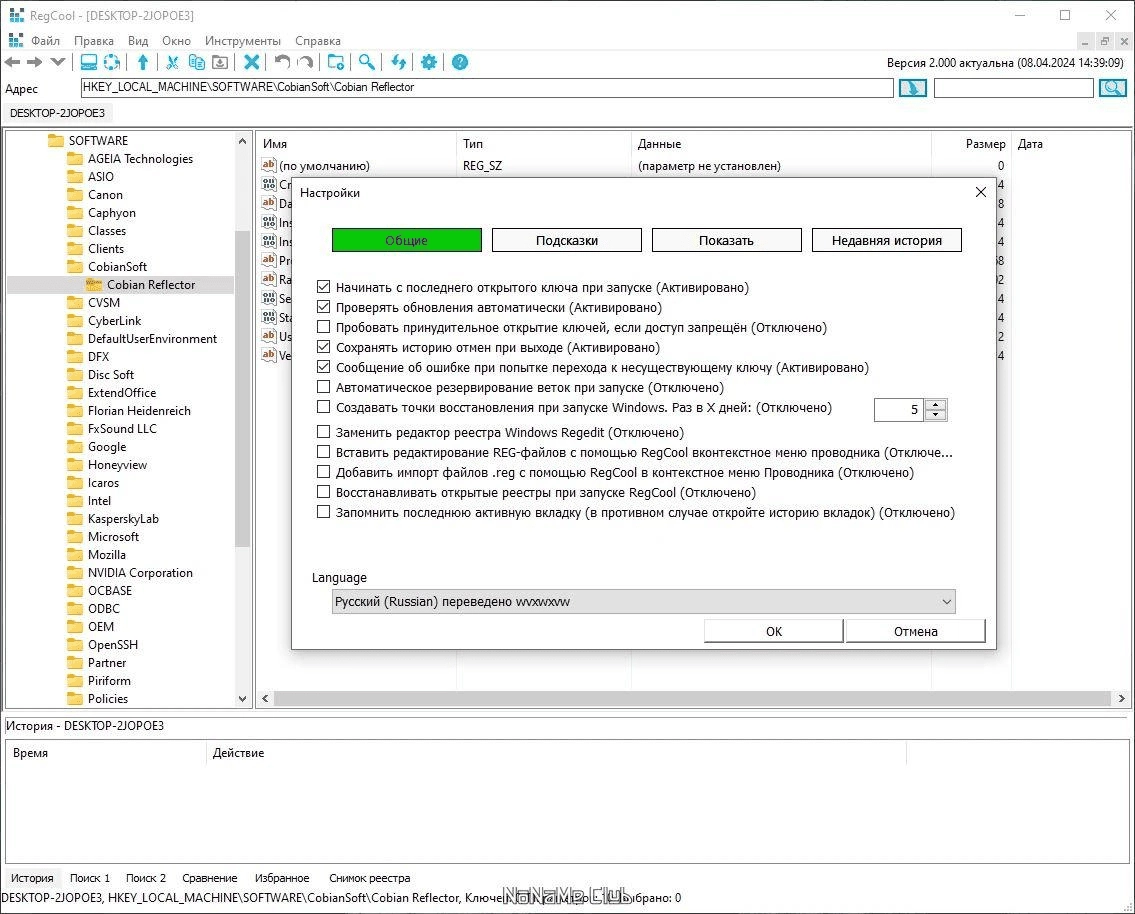Click the Copy icon in toolbar

(x=196, y=62)
